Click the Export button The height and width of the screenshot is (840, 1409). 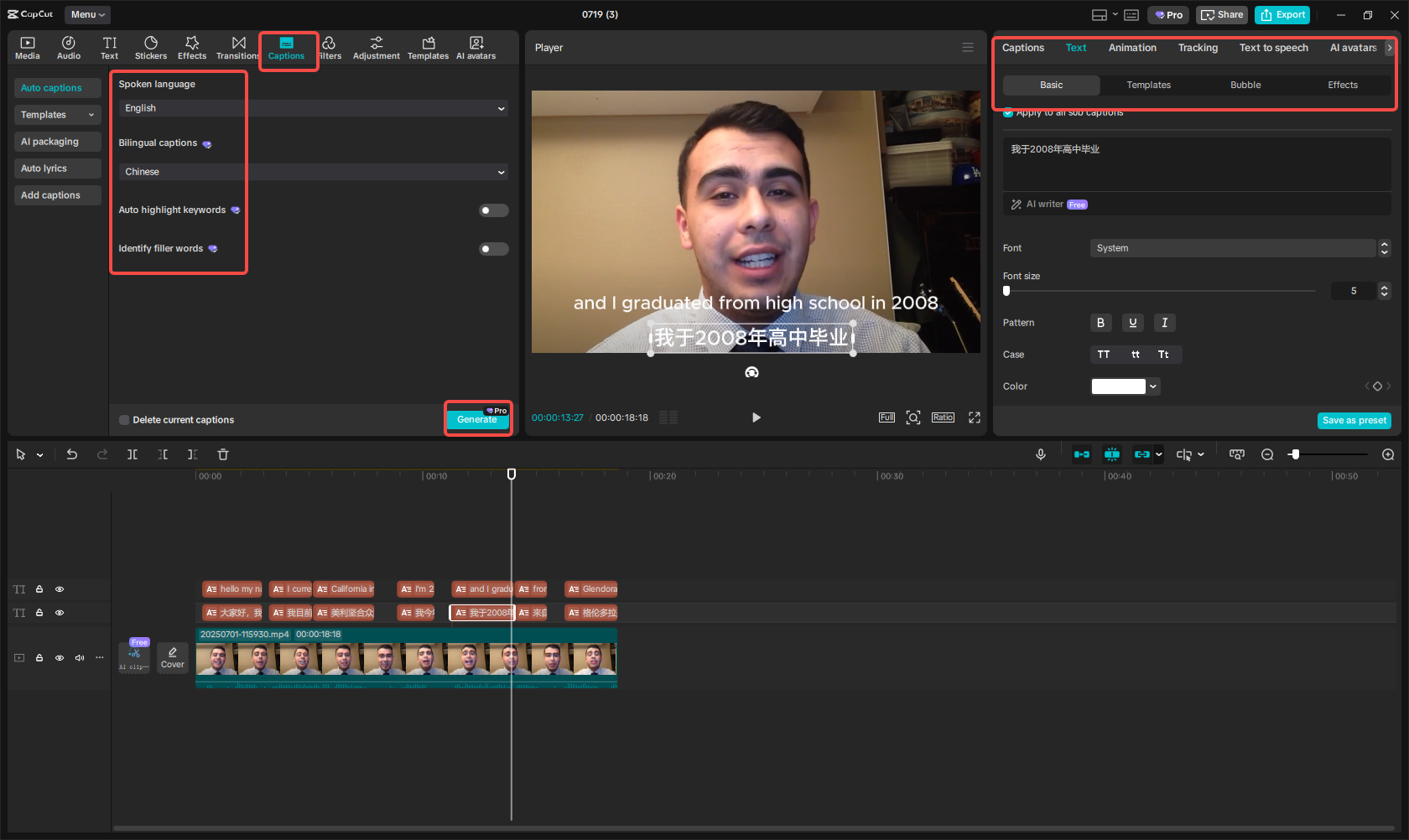click(1282, 15)
